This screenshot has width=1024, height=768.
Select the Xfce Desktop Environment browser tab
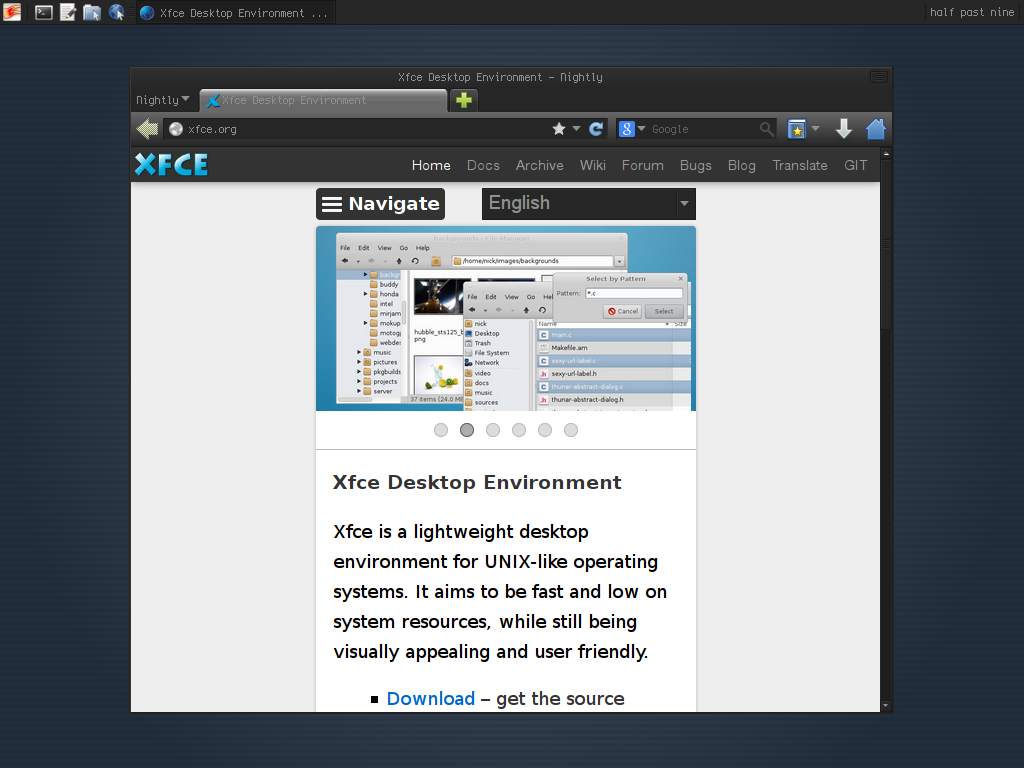tap(323, 101)
